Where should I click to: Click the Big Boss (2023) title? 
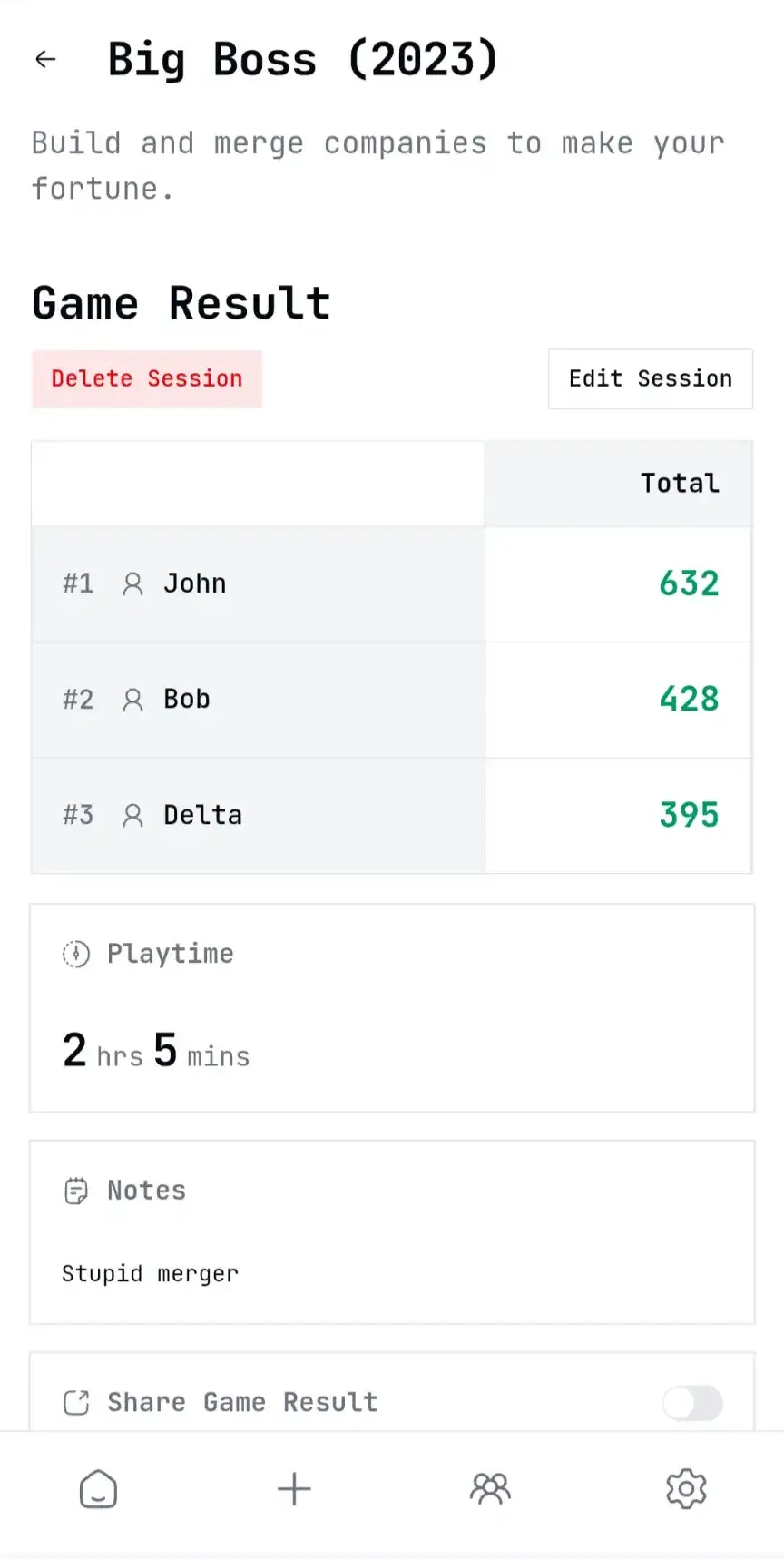click(302, 58)
